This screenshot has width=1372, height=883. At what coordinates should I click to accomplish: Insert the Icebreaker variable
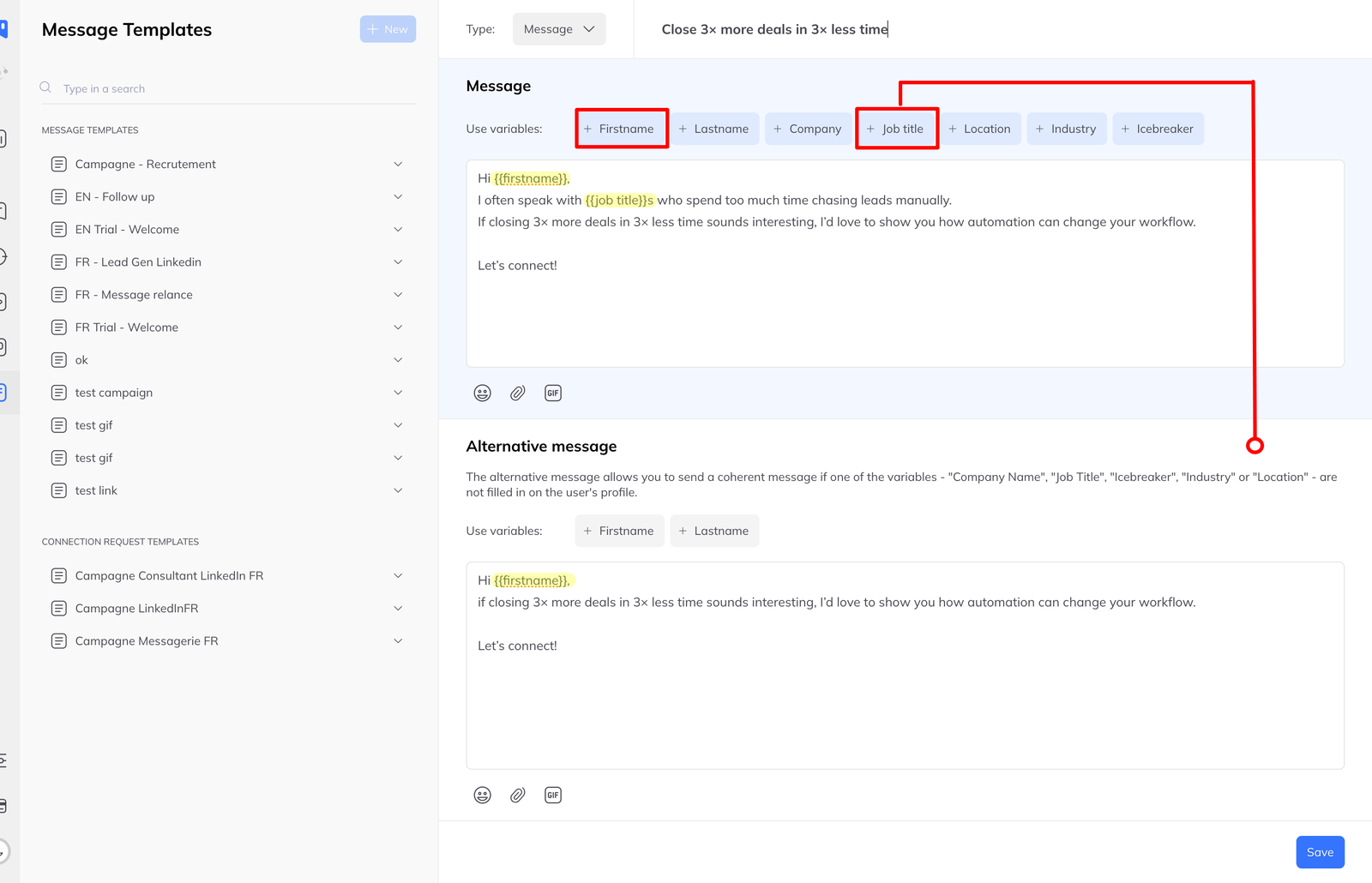click(x=1158, y=129)
